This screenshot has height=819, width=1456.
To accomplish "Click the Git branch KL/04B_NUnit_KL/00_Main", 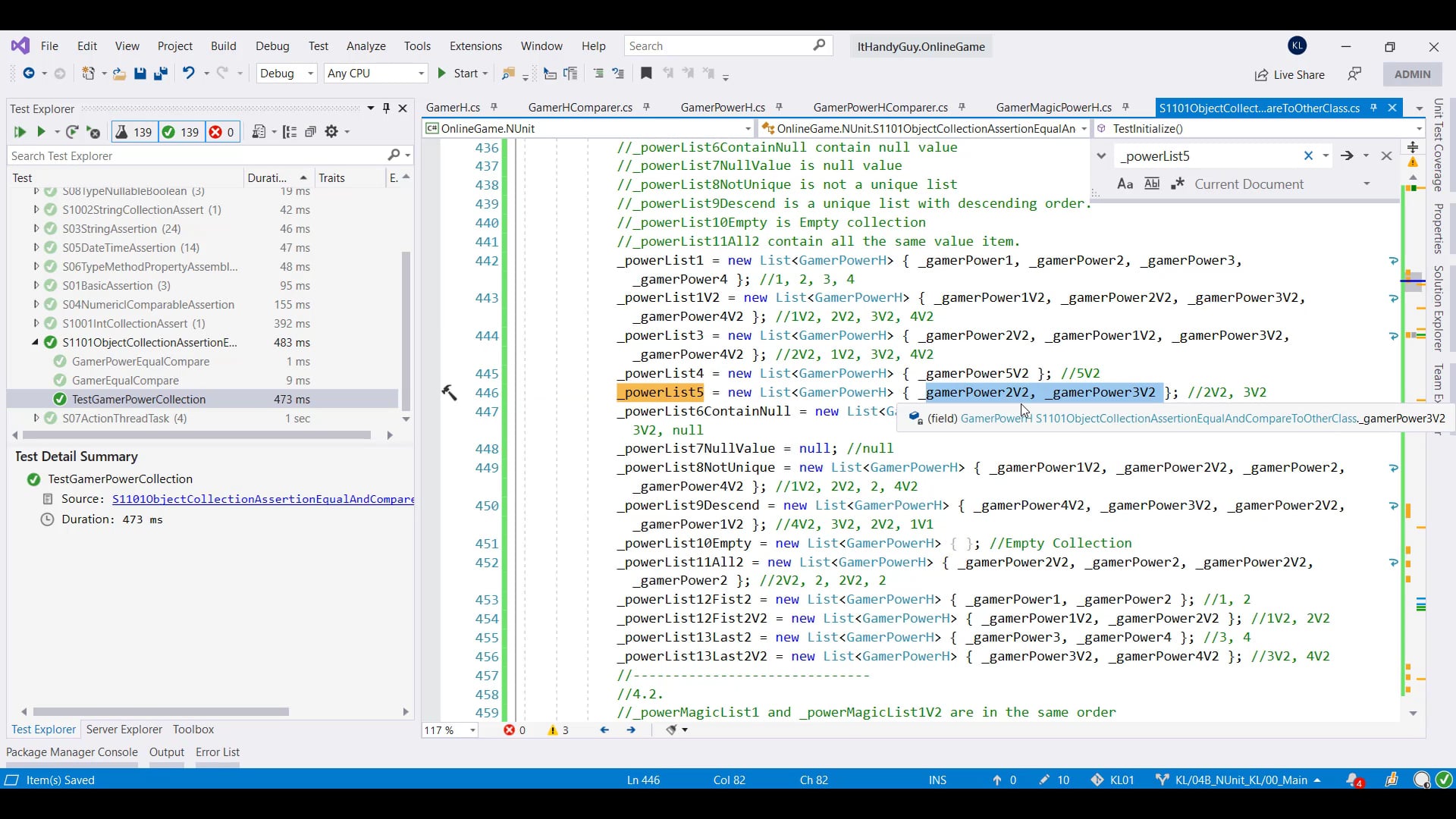I will pos(1241,780).
